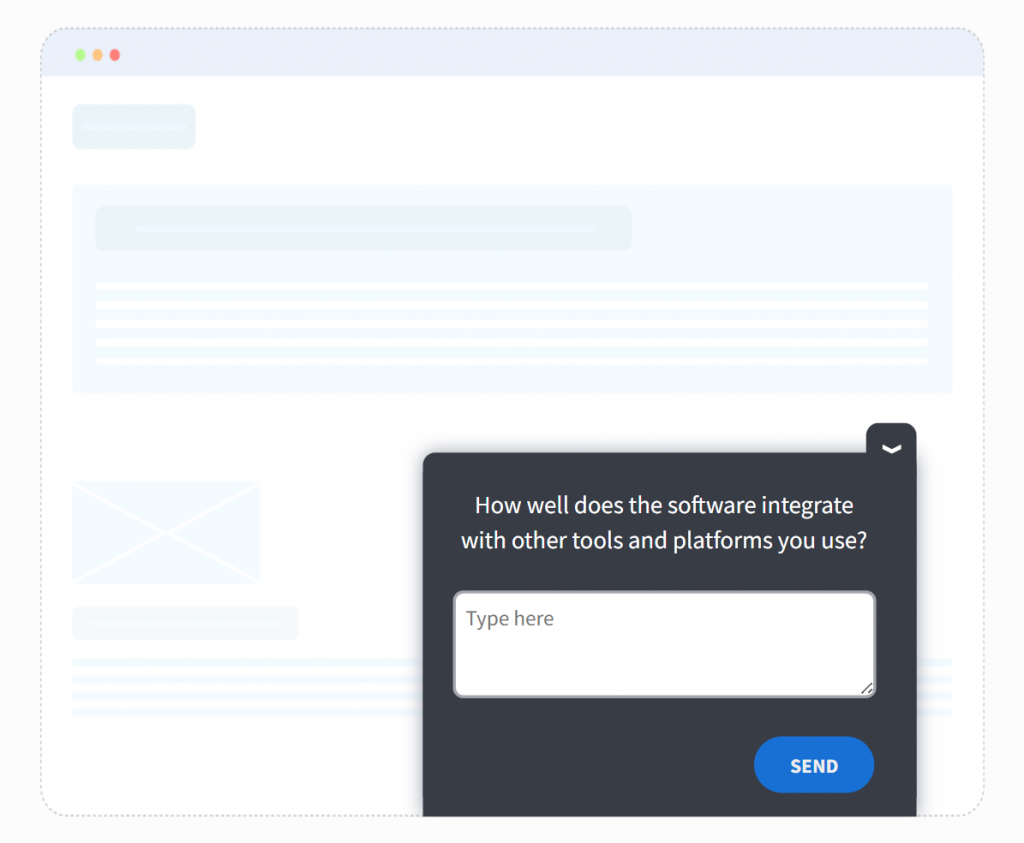
Task: Click the middle placeholder line in the content block
Action: coord(511,324)
